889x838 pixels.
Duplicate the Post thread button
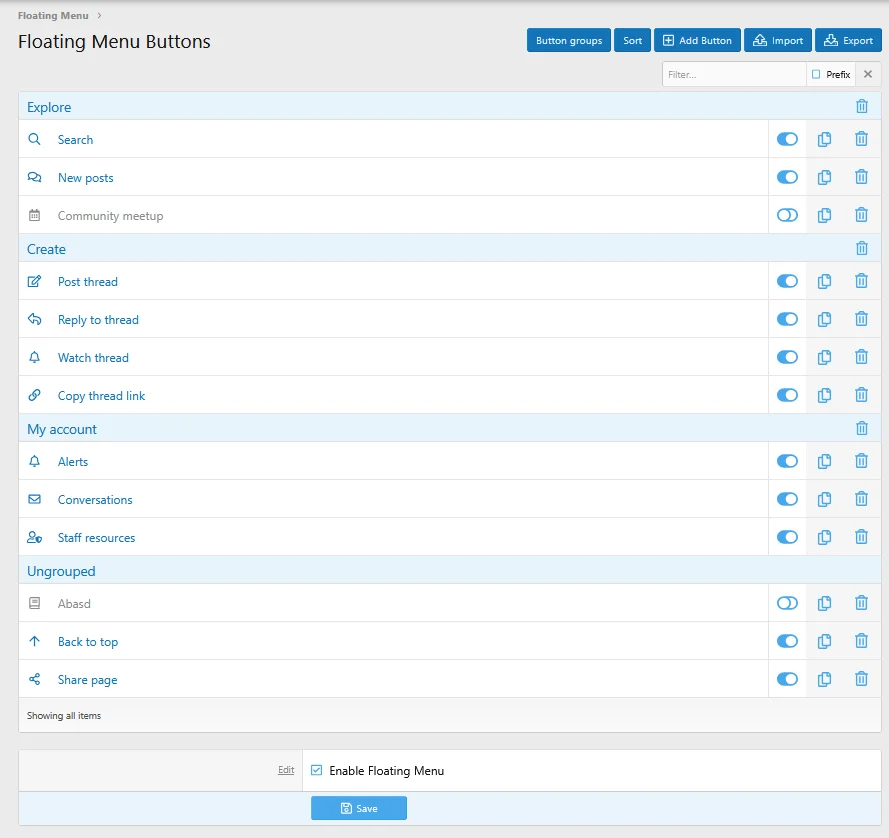[x=824, y=281]
